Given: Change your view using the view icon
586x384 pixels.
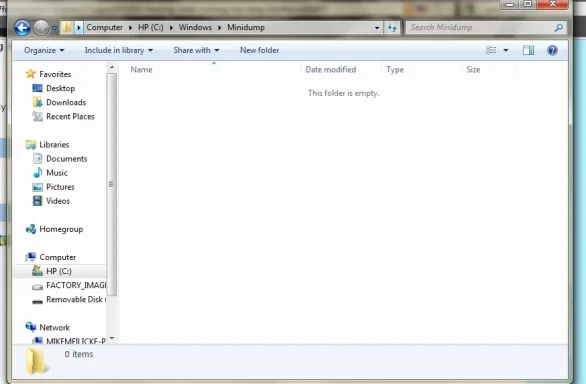Looking at the screenshot, I should pos(491,50).
